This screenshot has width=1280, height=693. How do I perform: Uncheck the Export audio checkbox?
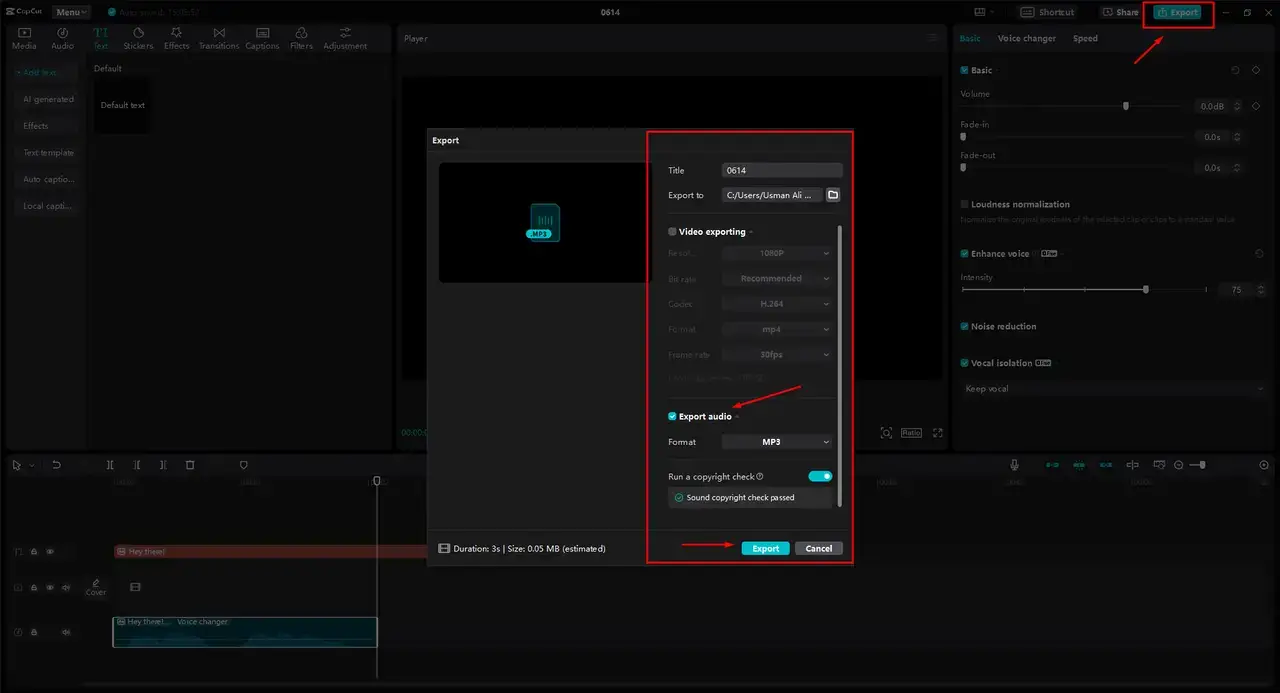tap(672, 416)
